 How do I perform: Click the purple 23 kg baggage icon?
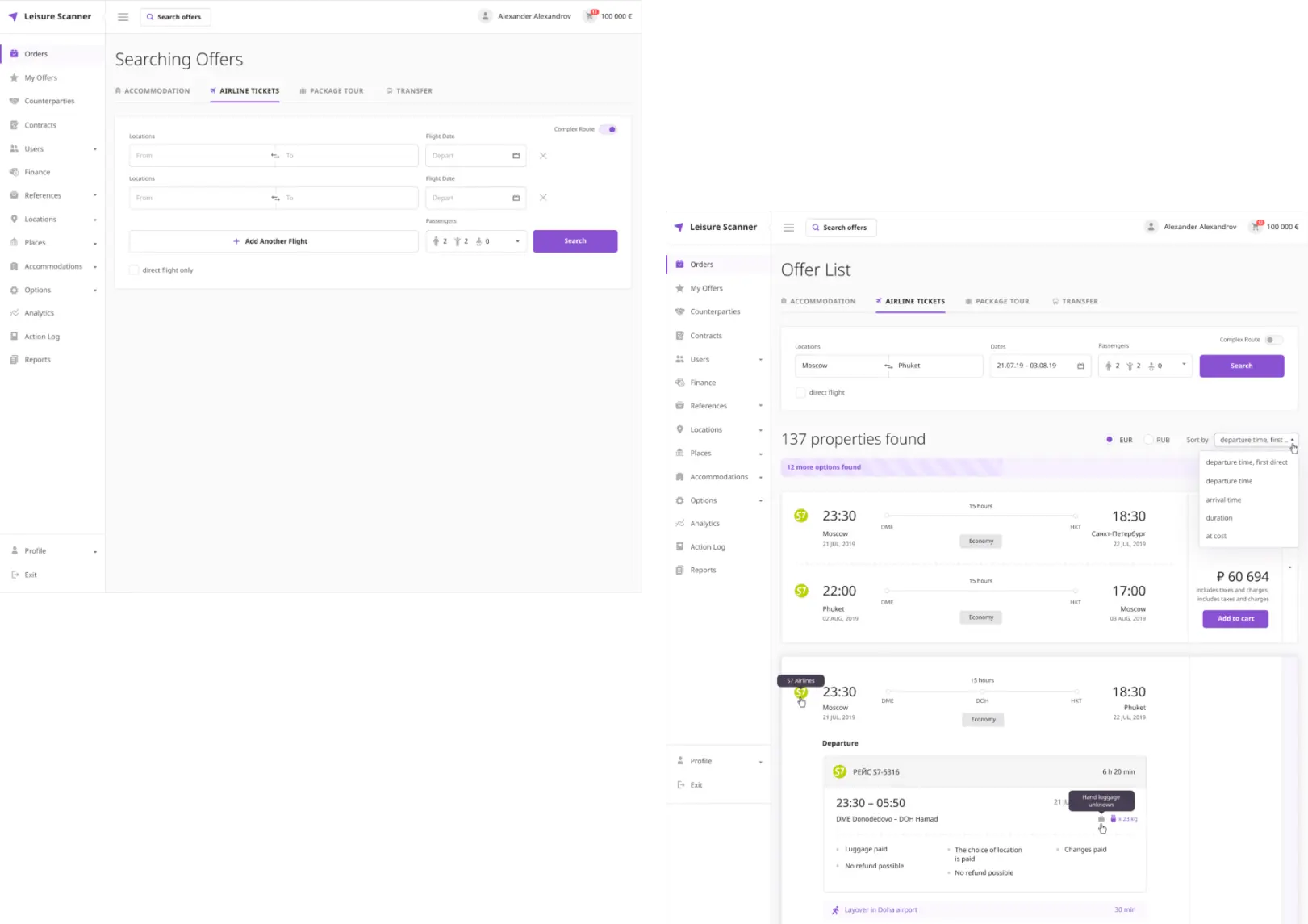(x=1114, y=819)
